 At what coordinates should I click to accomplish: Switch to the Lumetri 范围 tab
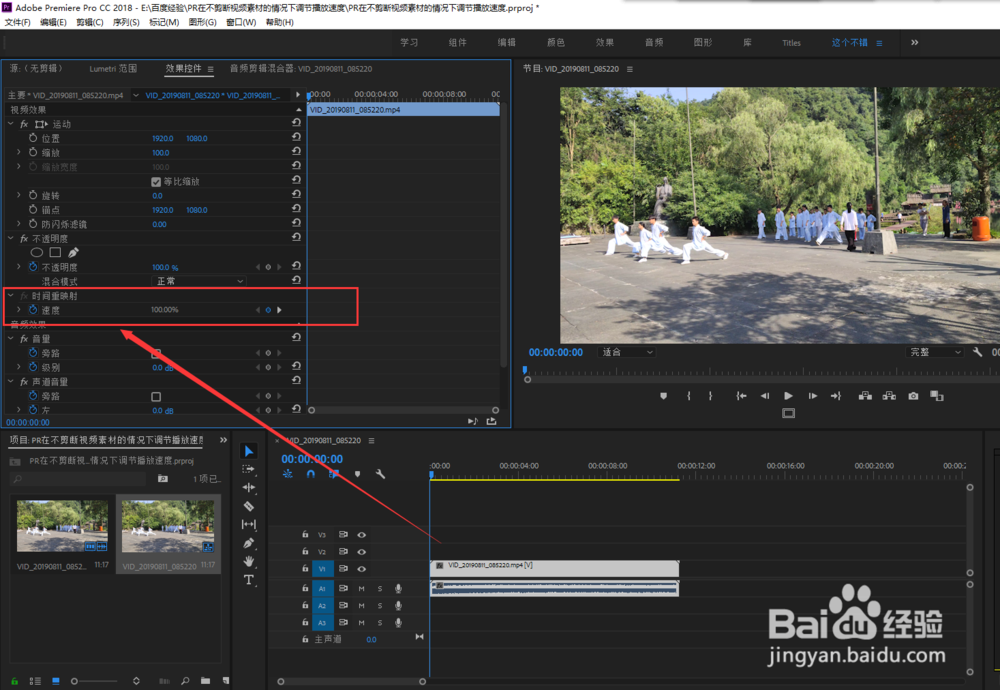pyautogui.click(x=113, y=69)
